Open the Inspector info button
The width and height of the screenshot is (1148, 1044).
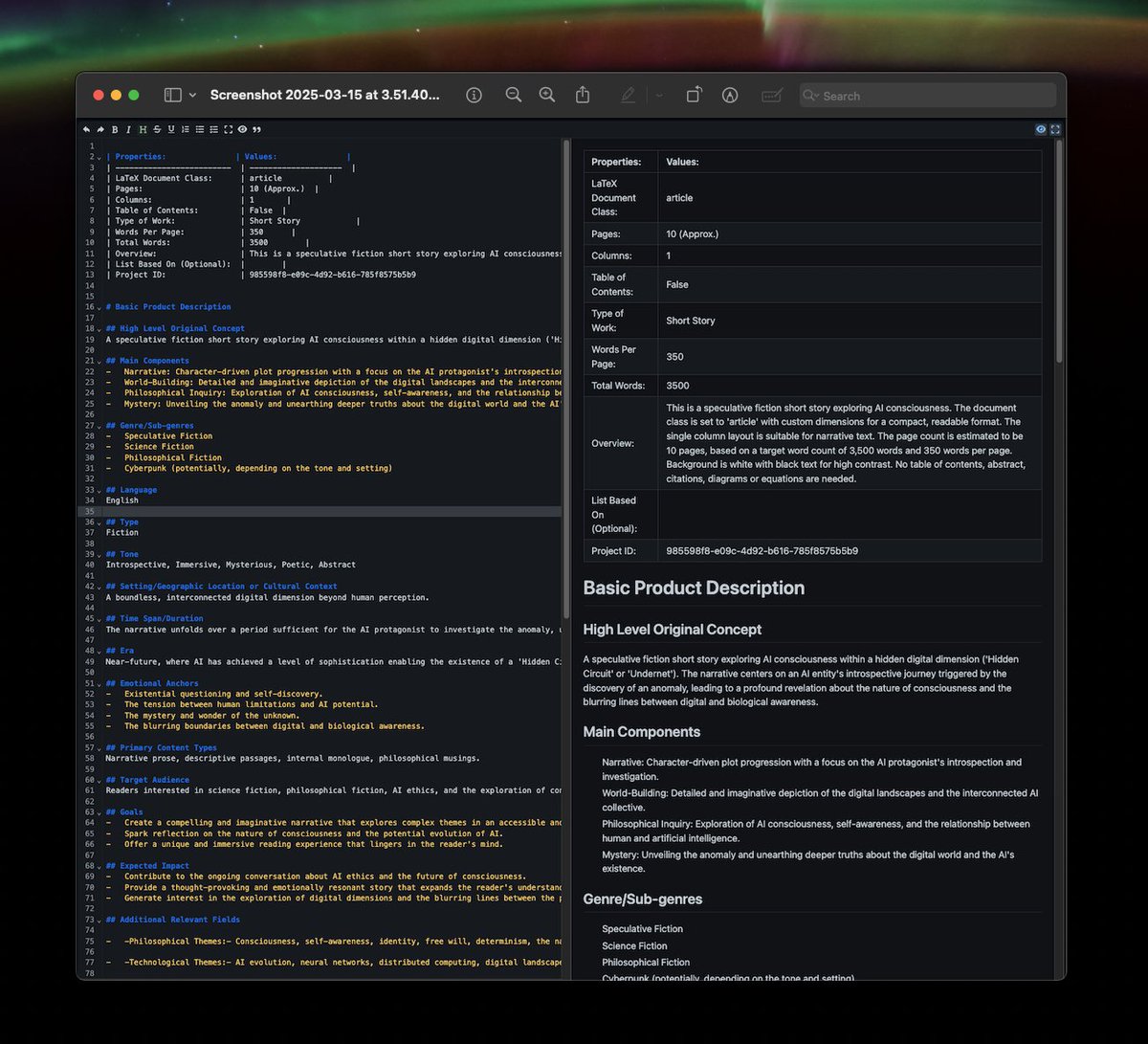(474, 95)
